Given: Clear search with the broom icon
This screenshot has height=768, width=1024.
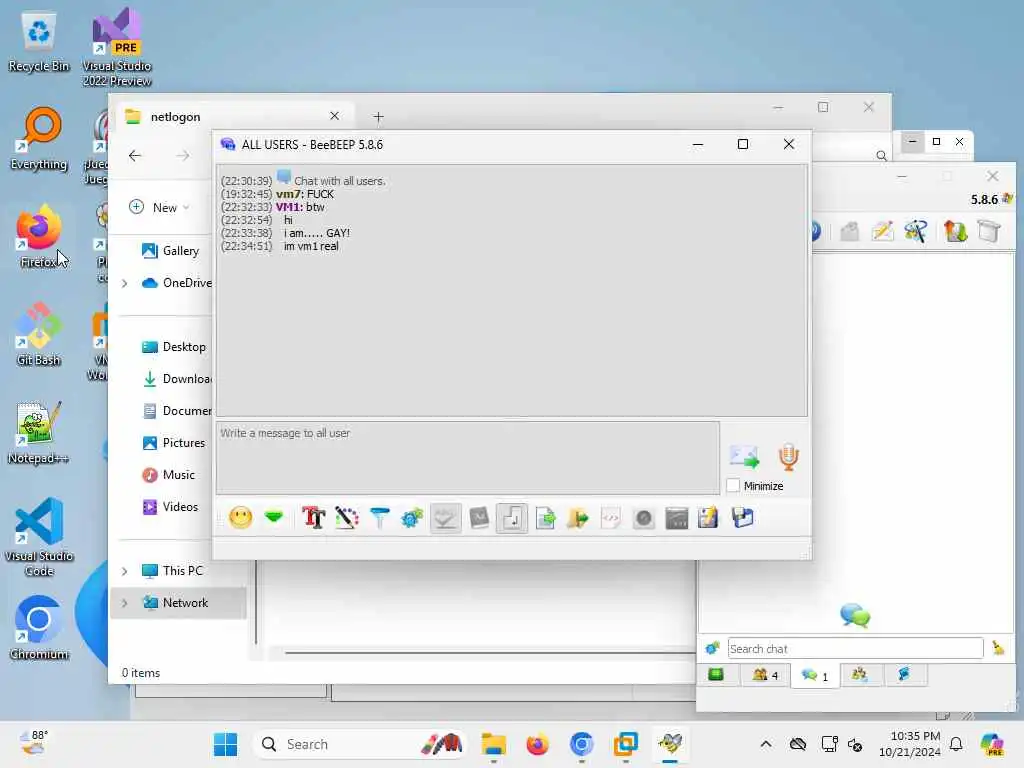Looking at the screenshot, I should coord(998,648).
